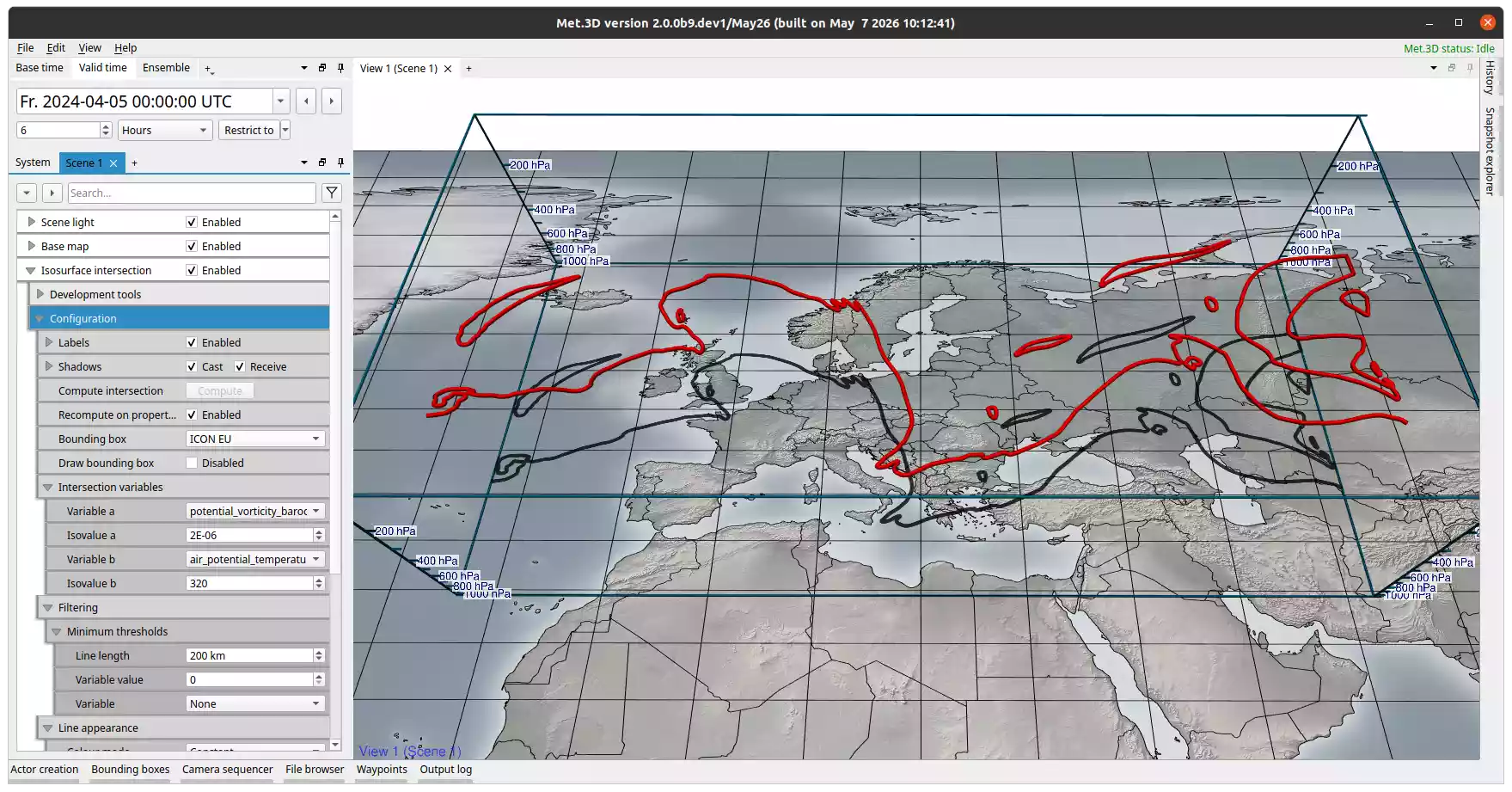The height and width of the screenshot is (792, 1512).
Task: Float the scene properties panel
Action: coord(322,162)
